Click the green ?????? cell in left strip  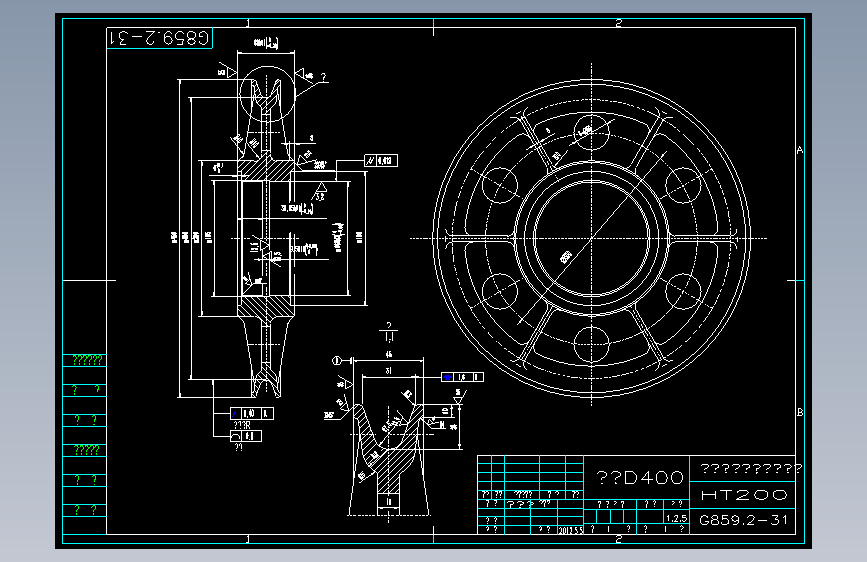[x=87, y=360]
